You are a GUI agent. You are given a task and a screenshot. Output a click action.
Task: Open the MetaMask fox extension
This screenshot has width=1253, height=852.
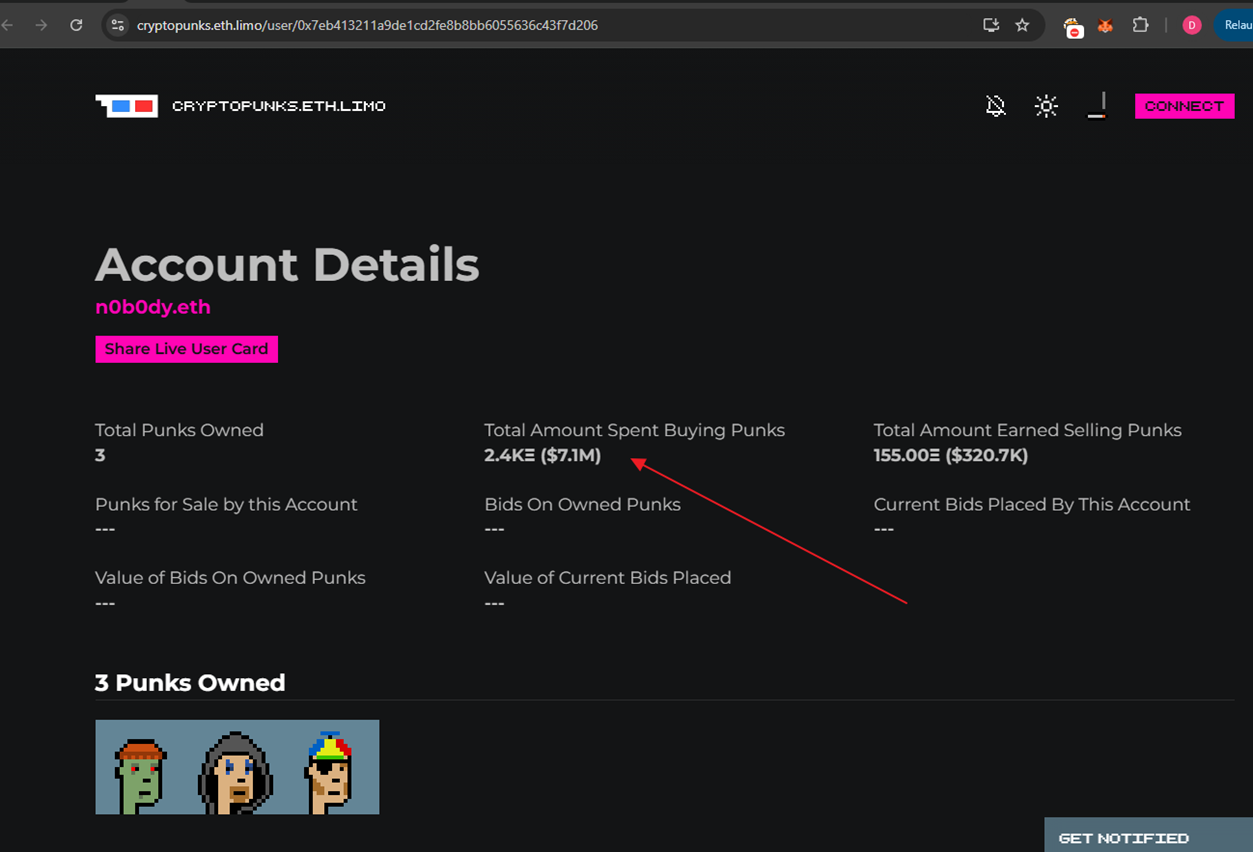[1105, 26]
